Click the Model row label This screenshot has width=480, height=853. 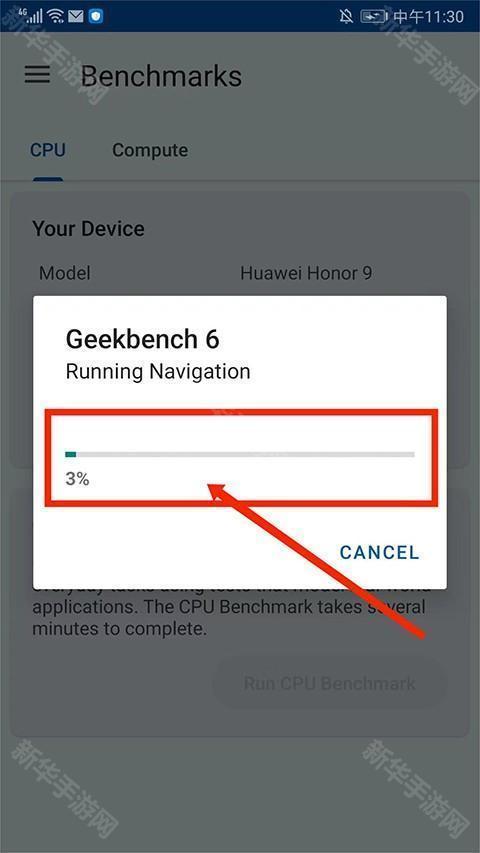click(65, 273)
